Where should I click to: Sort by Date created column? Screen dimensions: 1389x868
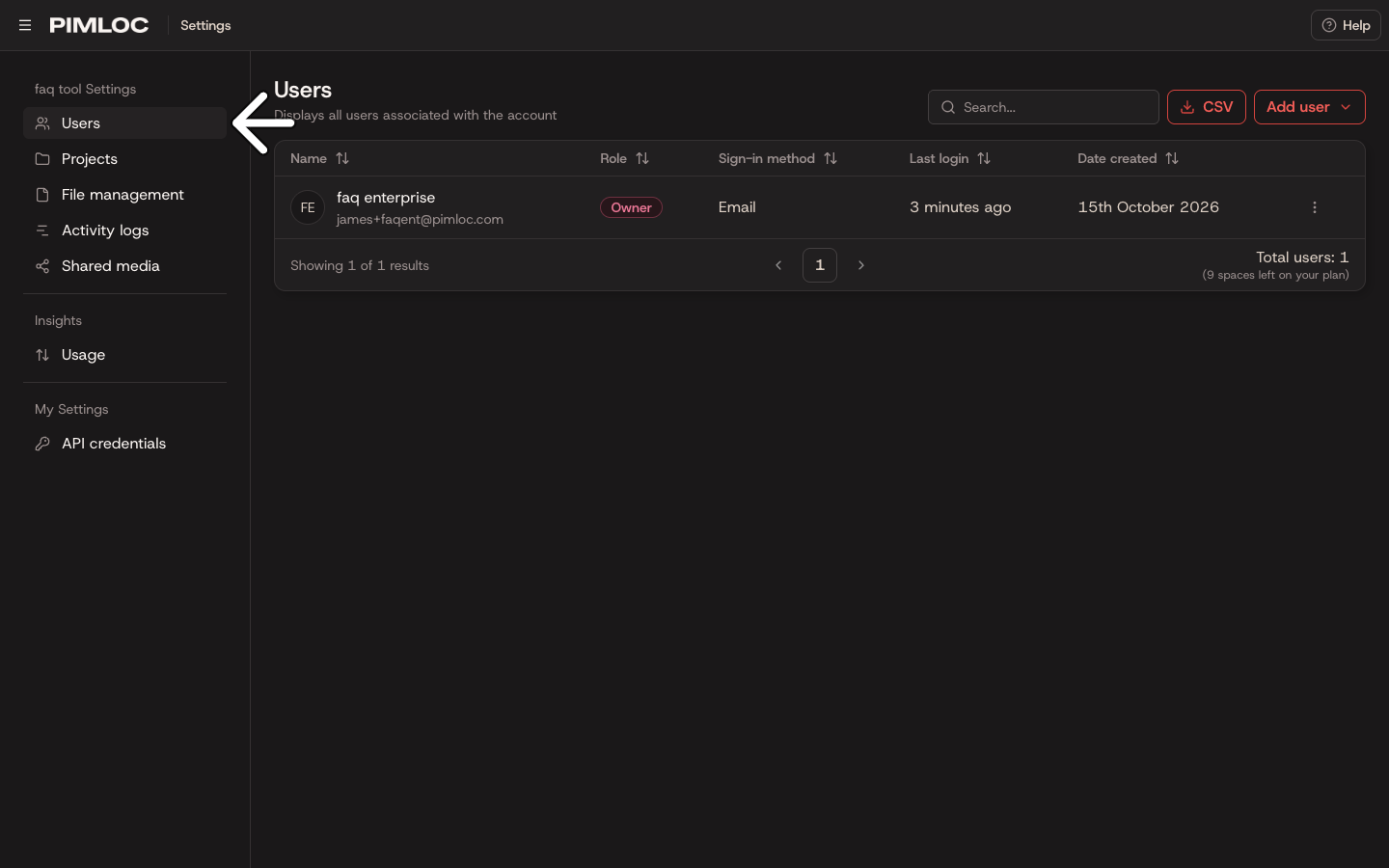[x=1129, y=158]
